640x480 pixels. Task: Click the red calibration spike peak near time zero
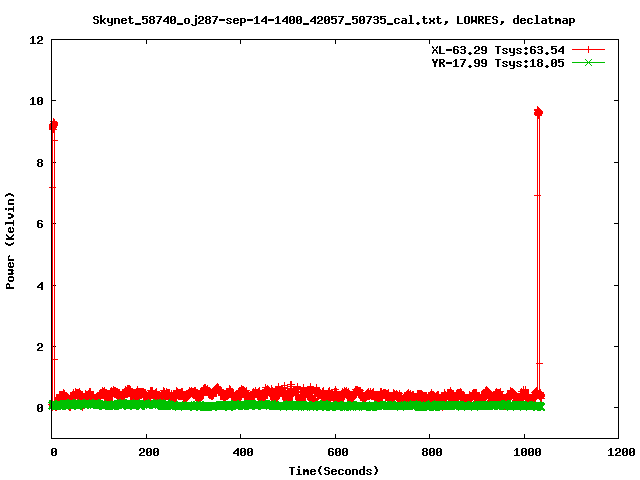pyautogui.click(x=53, y=125)
